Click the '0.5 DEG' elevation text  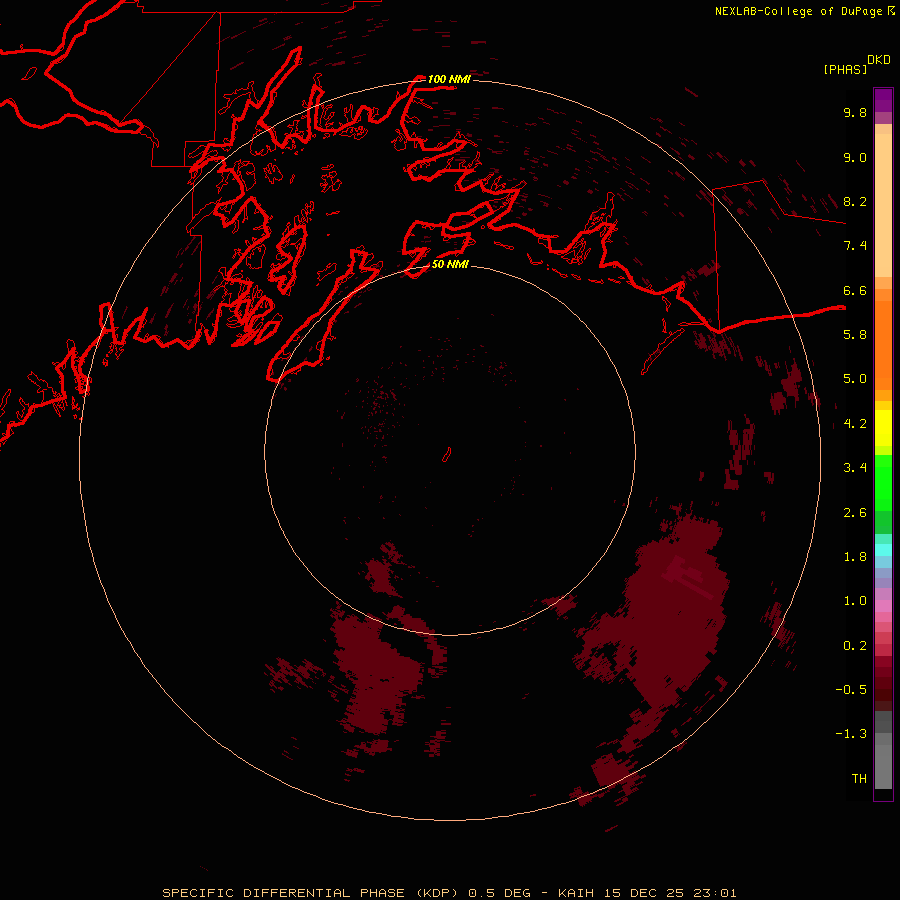(x=499, y=893)
